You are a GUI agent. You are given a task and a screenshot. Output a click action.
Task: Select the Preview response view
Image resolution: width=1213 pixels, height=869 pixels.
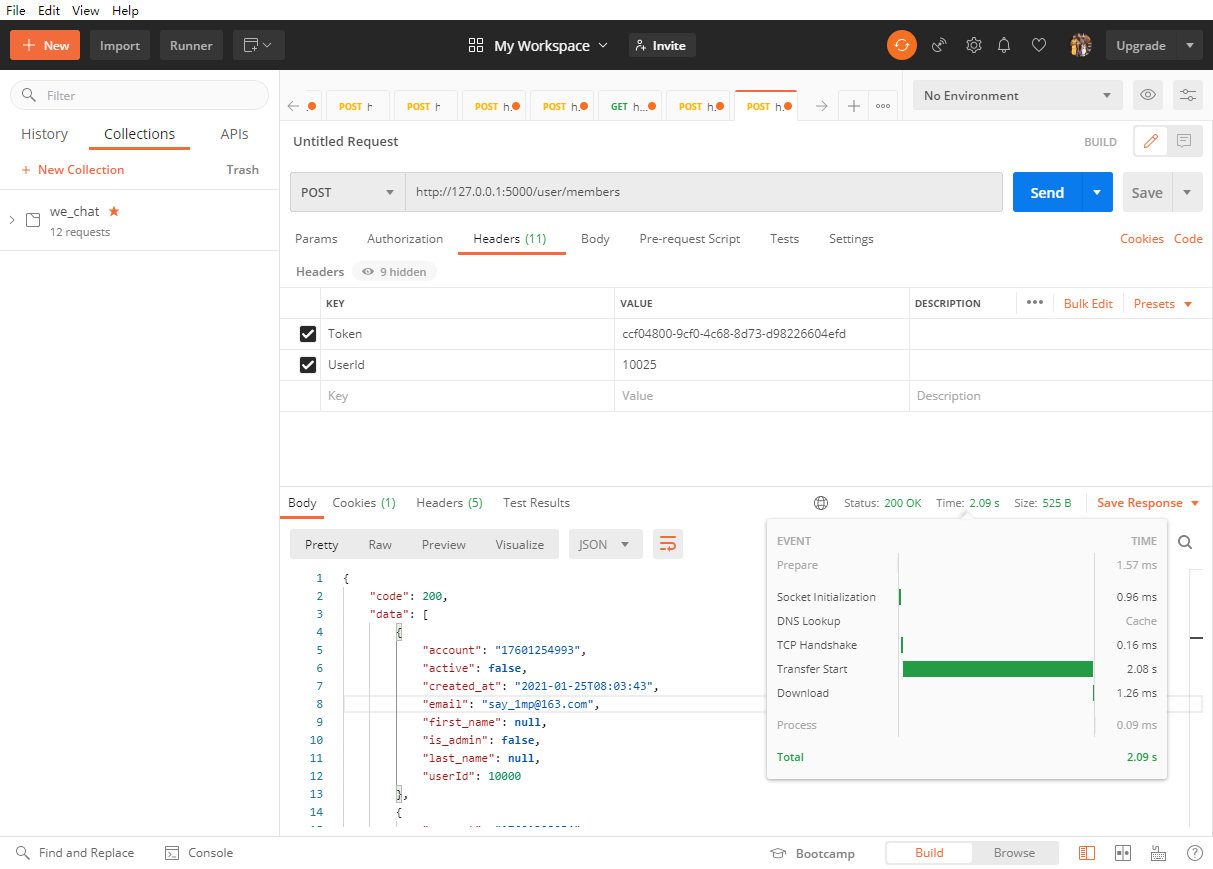click(444, 544)
